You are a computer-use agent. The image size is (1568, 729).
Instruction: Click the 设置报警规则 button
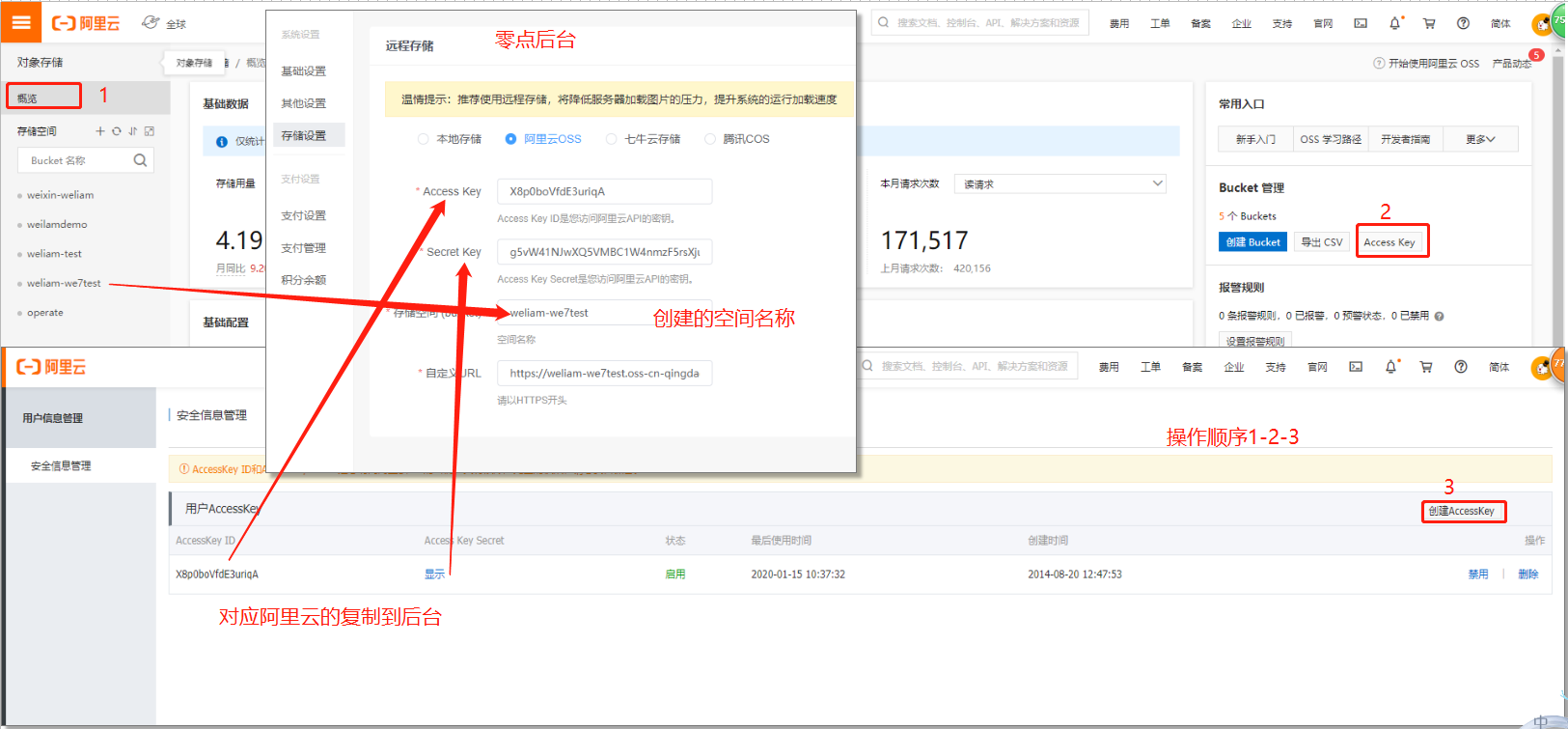tap(1254, 341)
